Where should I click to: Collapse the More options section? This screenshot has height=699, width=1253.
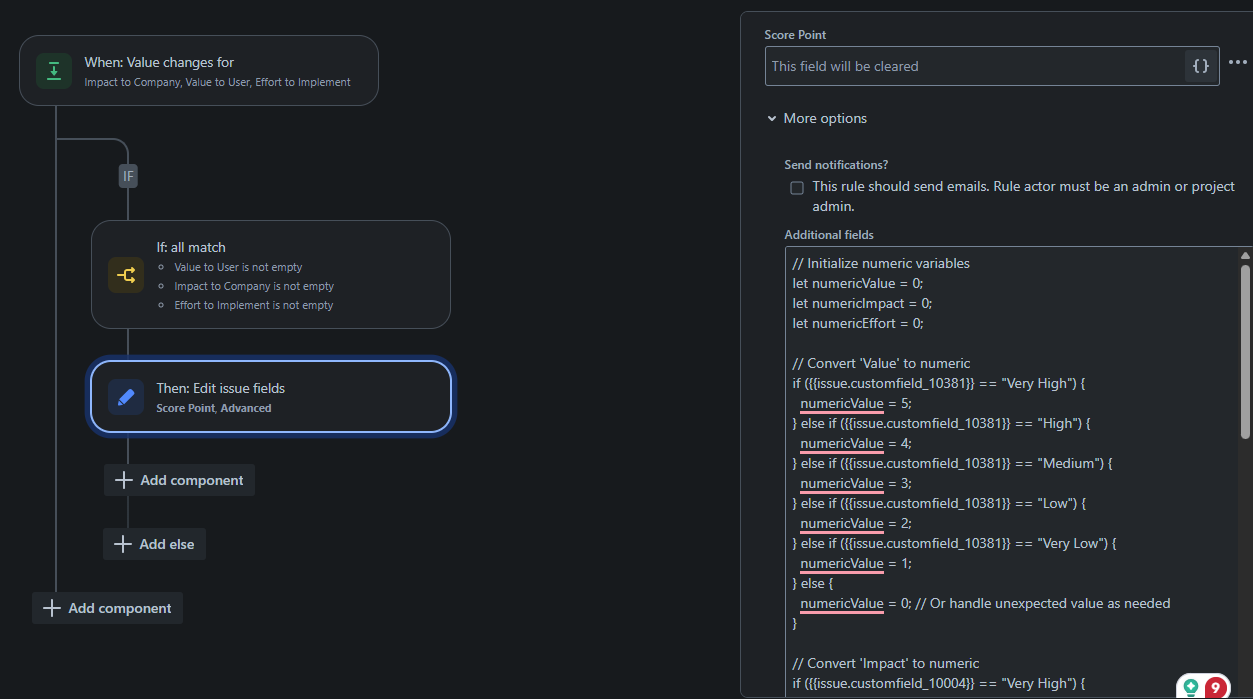816,118
